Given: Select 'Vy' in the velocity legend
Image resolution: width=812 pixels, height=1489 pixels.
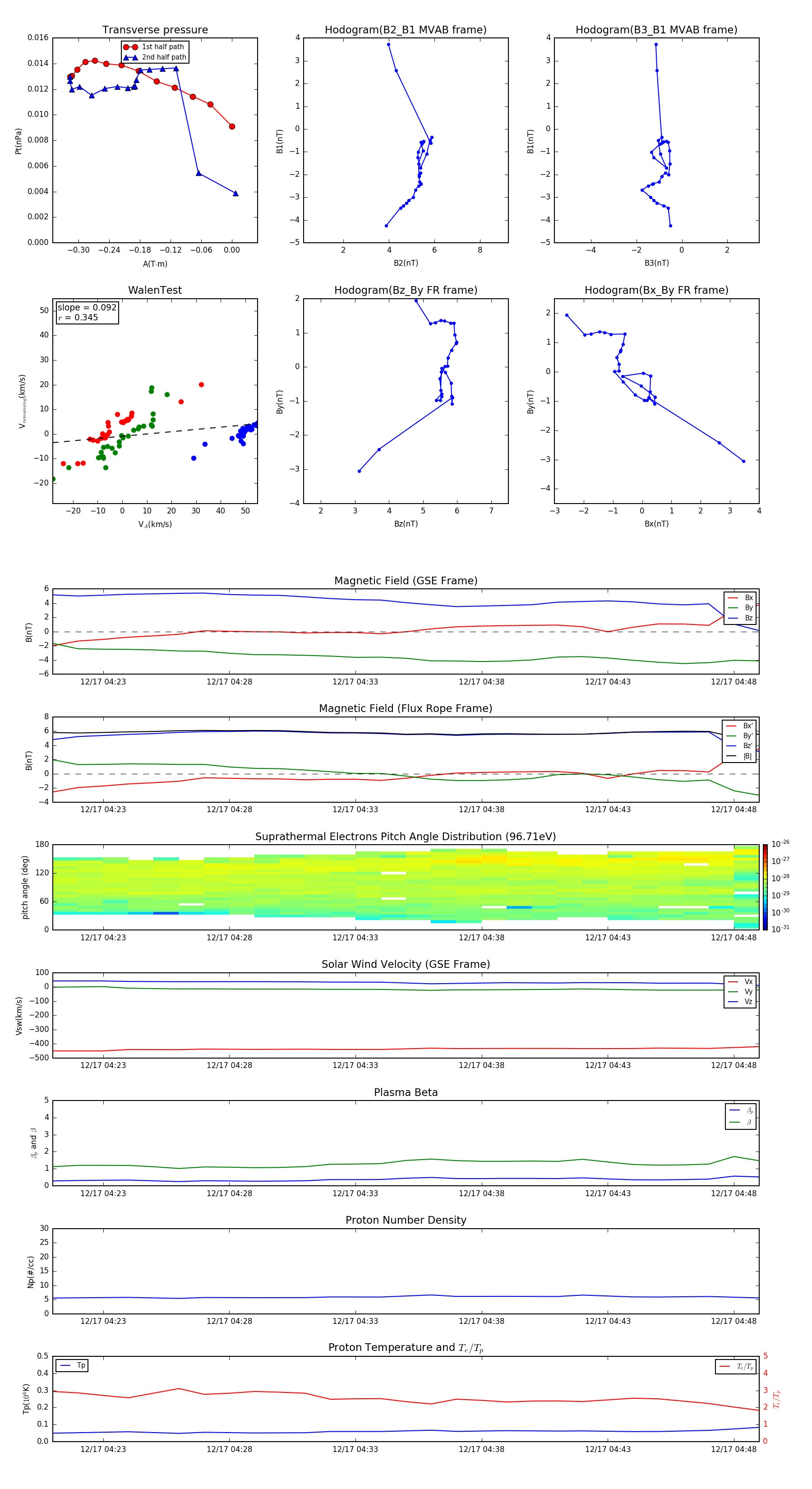Looking at the screenshot, I should point(740,991).
